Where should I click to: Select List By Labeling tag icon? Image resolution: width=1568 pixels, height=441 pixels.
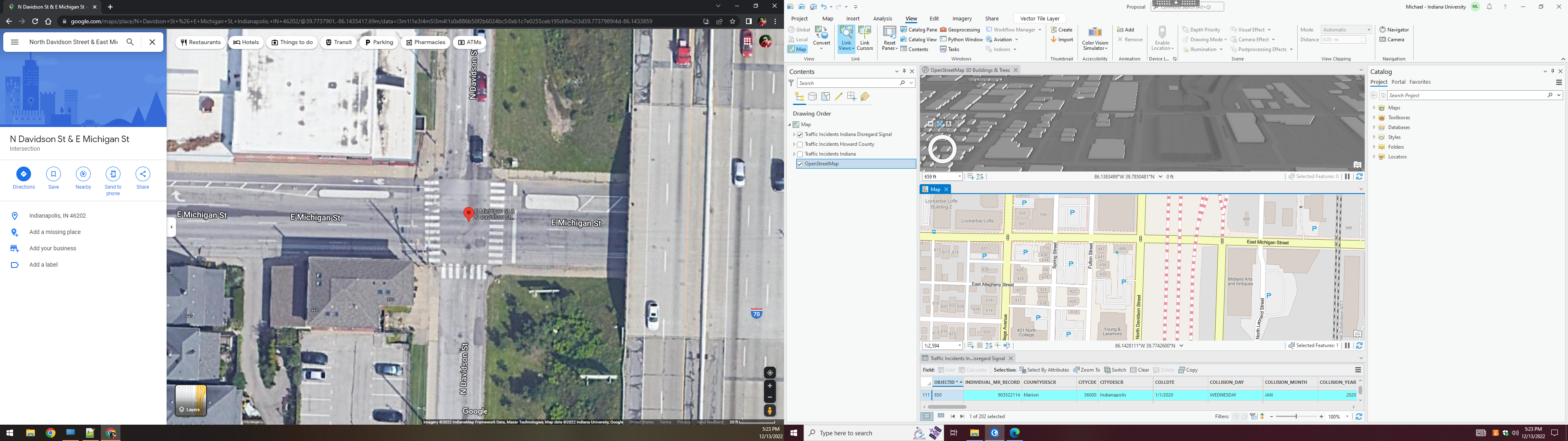(865, 96)
